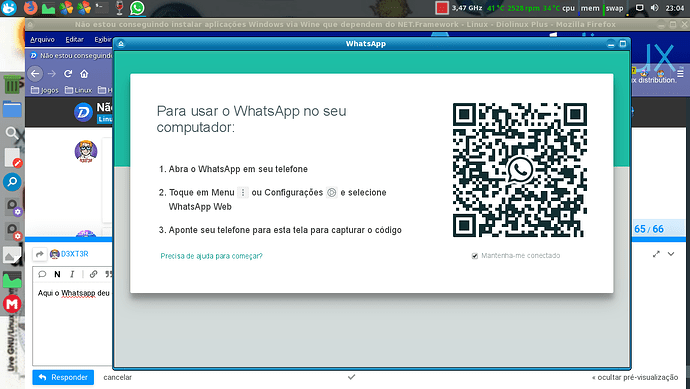Click the 23:04 clock
The height and width of the screenshot is (389, 690).
pos(675,8)
